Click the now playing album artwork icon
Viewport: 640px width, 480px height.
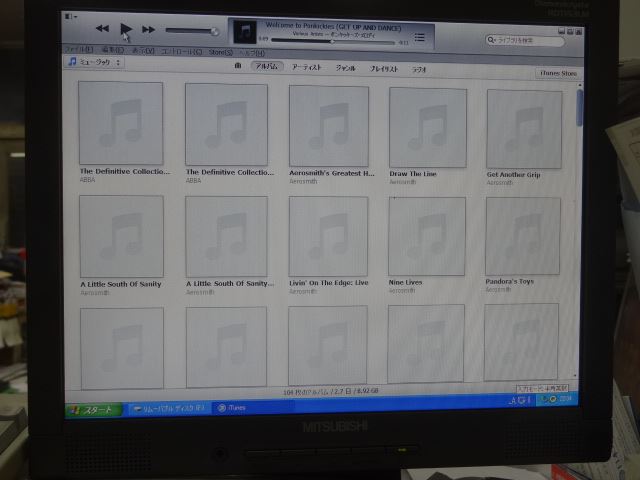244,31
